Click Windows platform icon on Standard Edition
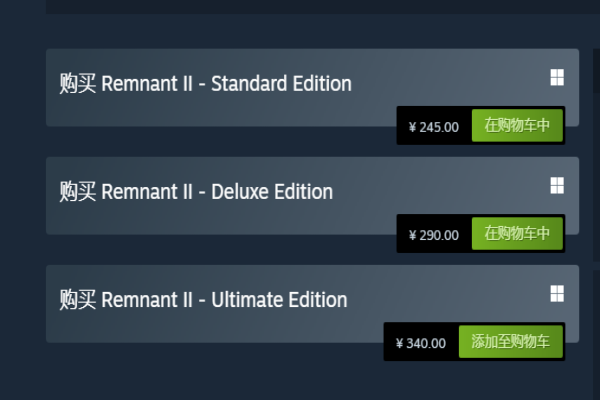The width and height of the screenshot is (600, 400). pos(557,77)
